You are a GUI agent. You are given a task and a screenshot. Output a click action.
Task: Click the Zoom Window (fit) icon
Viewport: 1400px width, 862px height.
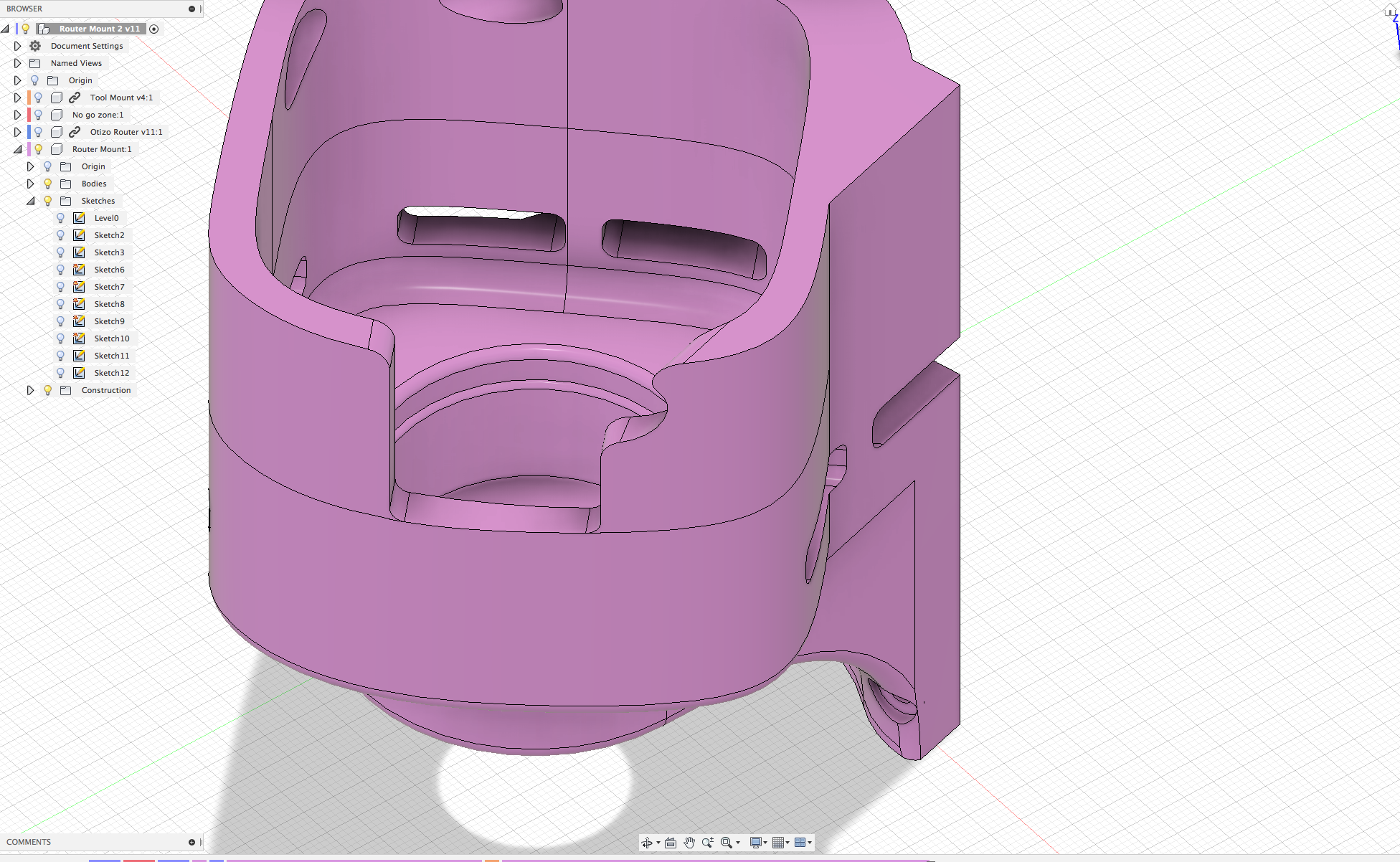[x=727, y=843]
